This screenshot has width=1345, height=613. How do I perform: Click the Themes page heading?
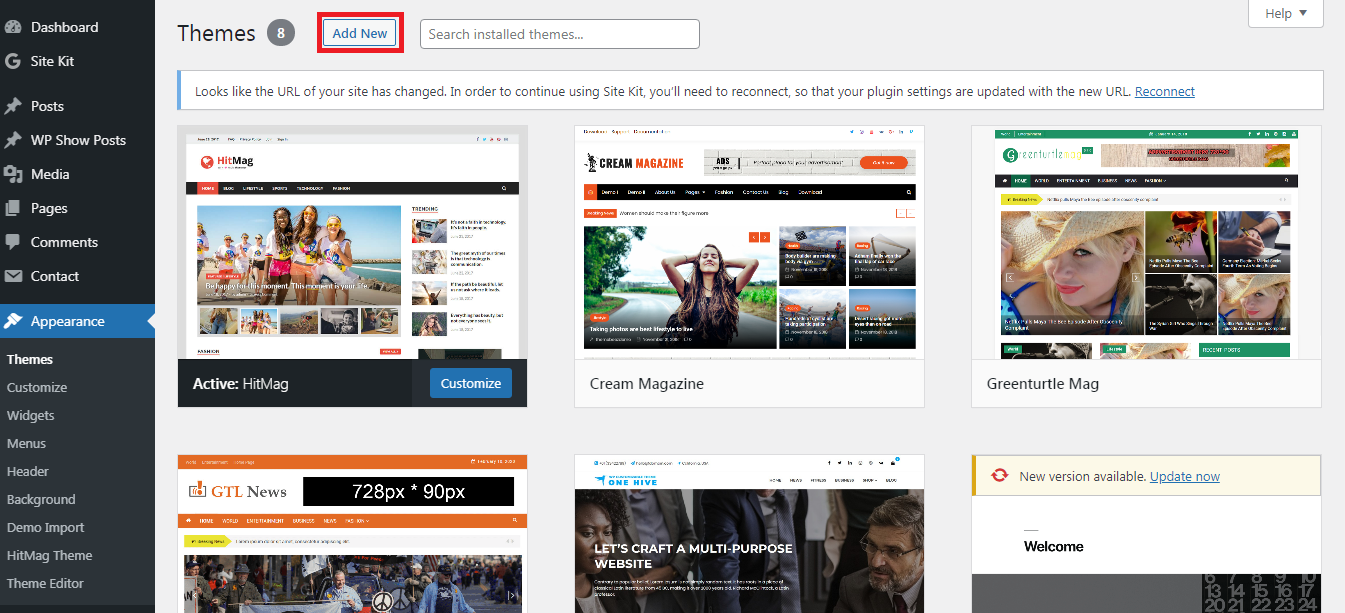click(x=217, y=33)
